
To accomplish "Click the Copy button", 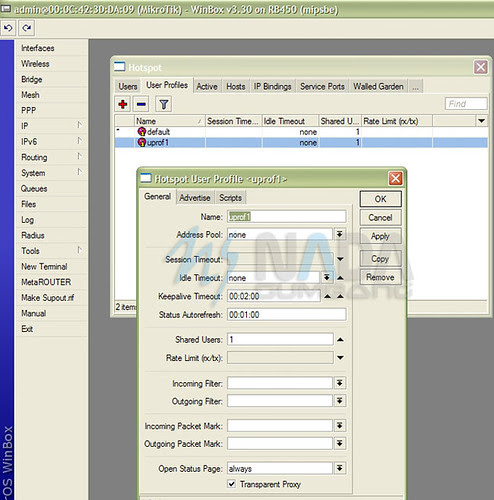I will click(x=380, y=259).
